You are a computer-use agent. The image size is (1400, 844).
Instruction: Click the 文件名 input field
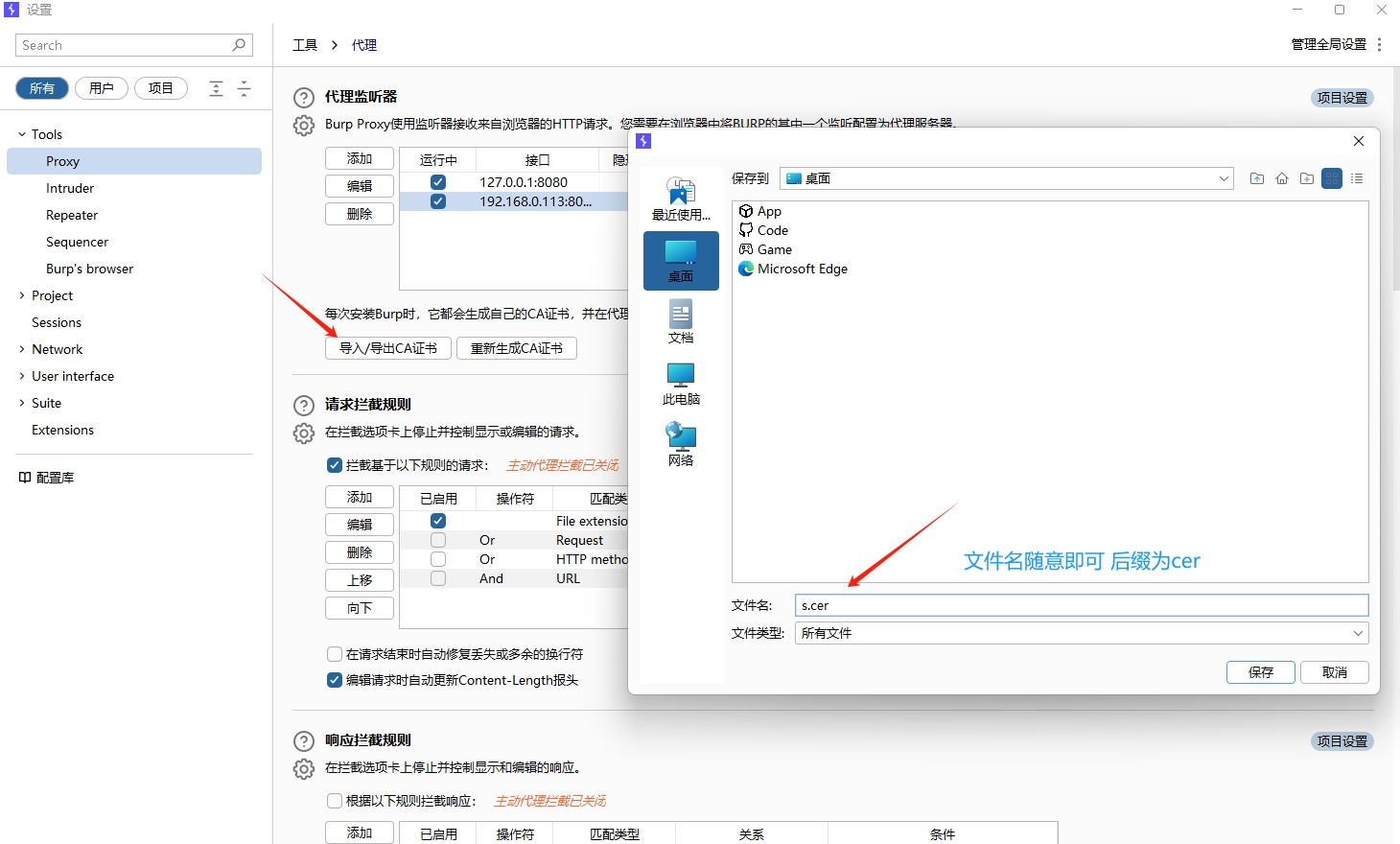coord(1081,605)
